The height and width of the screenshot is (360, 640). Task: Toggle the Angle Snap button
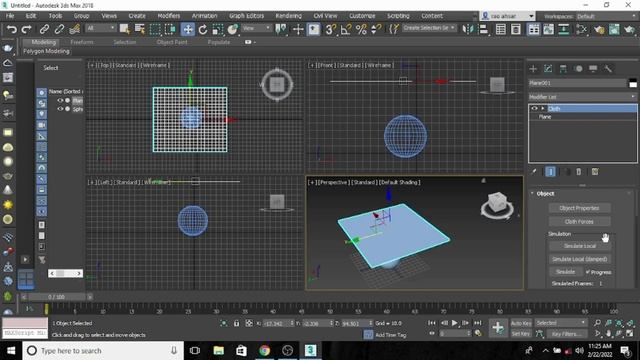tap(346, 29)
